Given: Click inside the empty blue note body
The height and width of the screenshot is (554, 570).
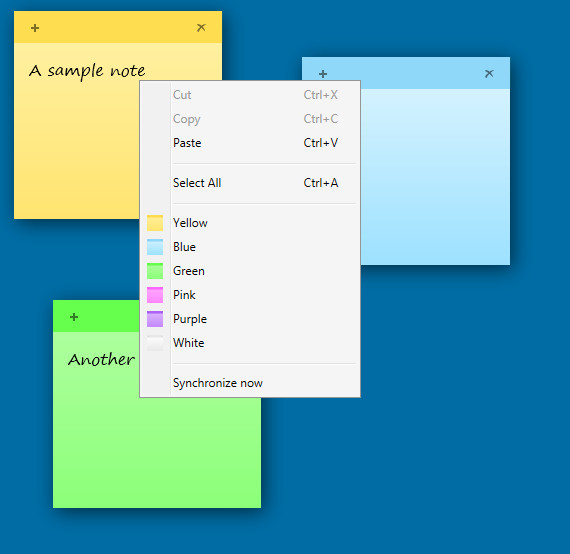Looking at the screenshot, I should click(435, 177).
